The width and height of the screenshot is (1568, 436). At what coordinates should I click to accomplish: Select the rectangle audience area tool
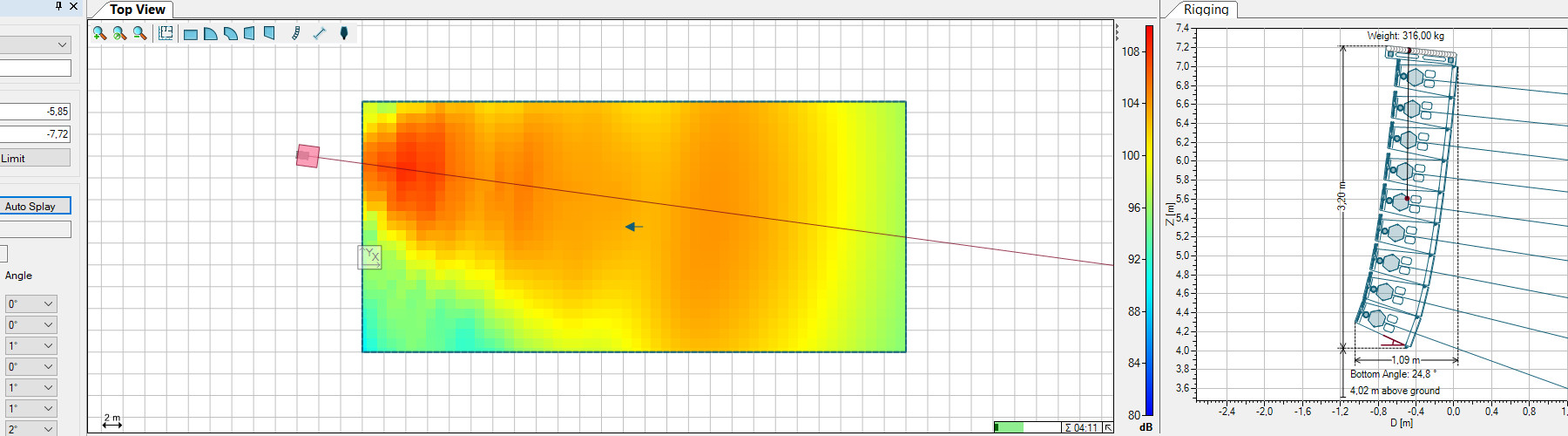[191, 34]
